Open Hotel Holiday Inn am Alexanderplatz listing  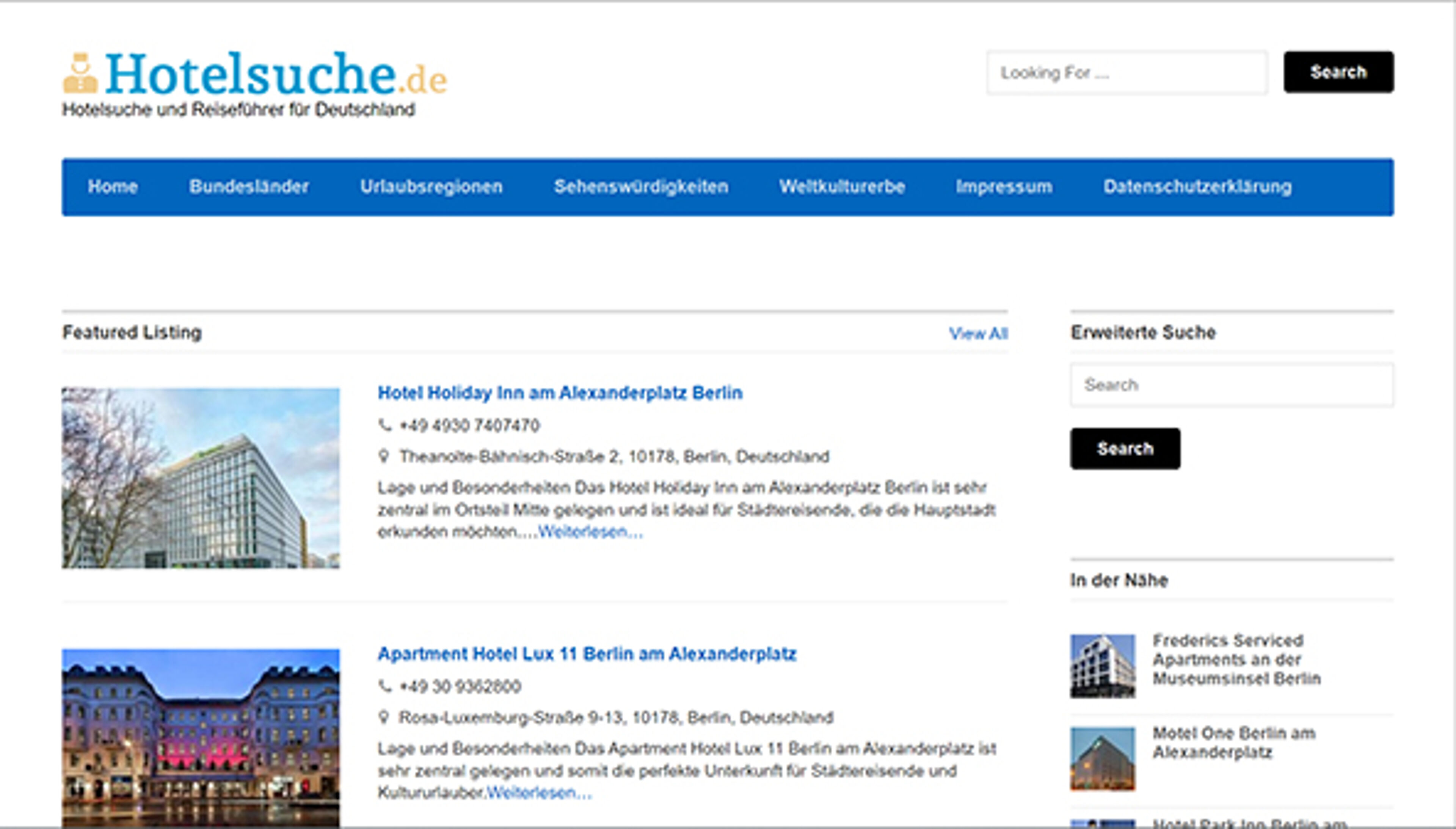pos(560,393)
